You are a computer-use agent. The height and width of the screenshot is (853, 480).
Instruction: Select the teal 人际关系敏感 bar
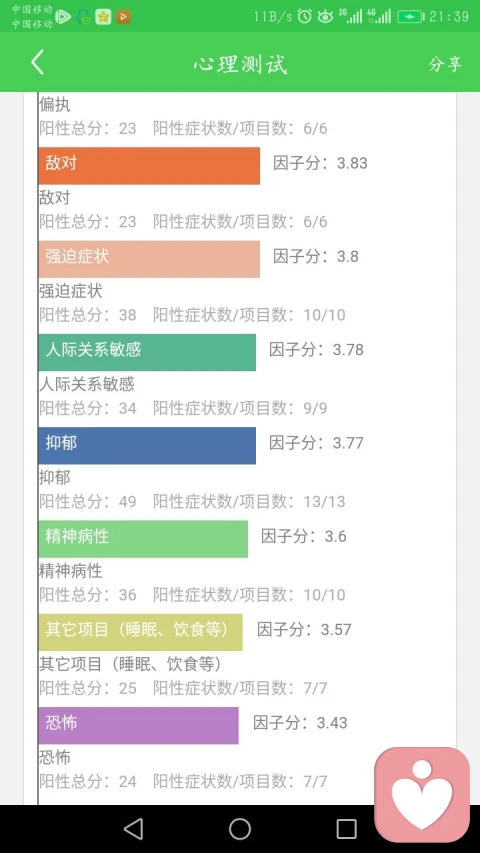(147, 353)
